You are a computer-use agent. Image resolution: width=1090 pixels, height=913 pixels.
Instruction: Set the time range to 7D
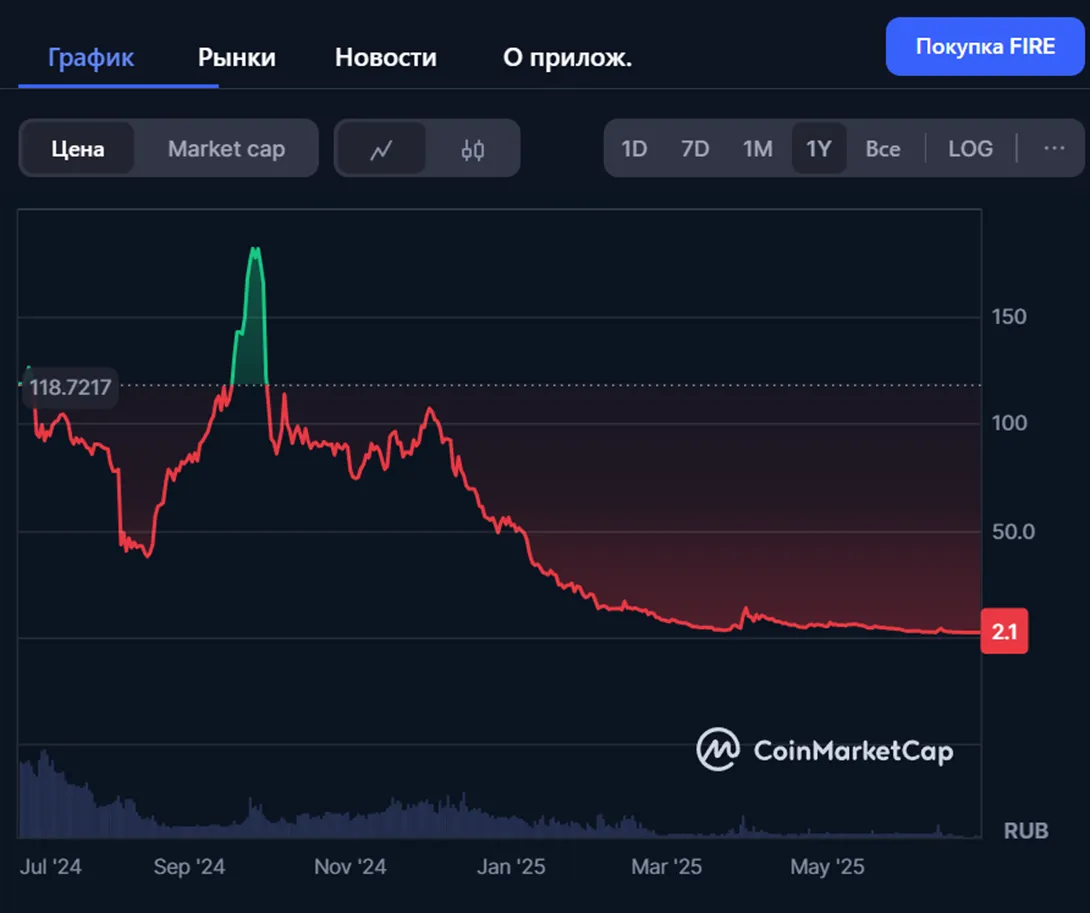(x=694, y=149)
